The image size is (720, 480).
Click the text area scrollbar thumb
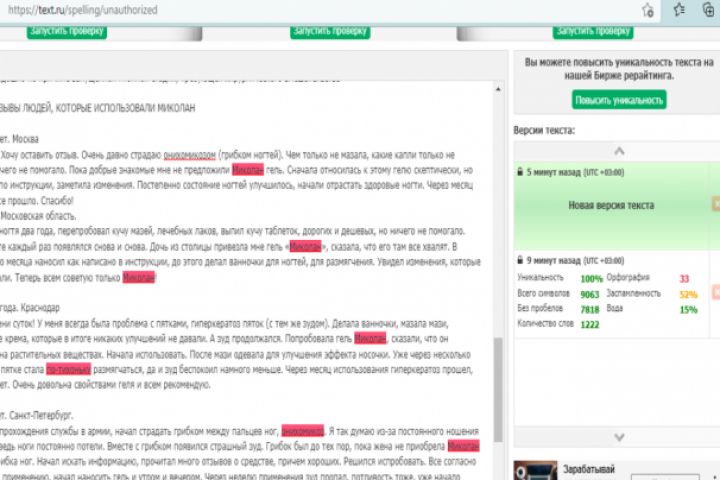[x=498, y=390]
